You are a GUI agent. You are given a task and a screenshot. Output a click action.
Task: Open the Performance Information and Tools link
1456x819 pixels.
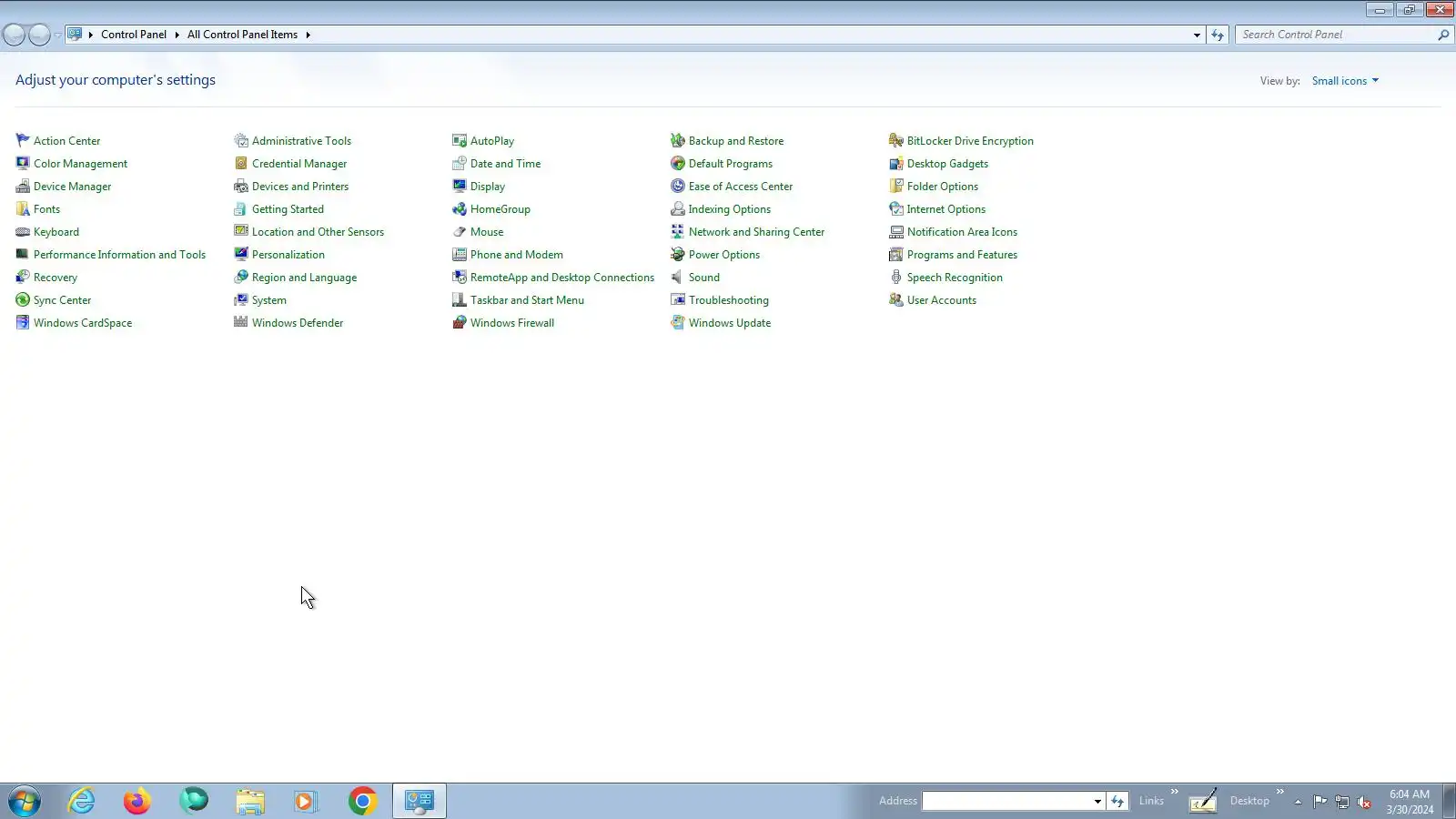[x=119, y=255]
